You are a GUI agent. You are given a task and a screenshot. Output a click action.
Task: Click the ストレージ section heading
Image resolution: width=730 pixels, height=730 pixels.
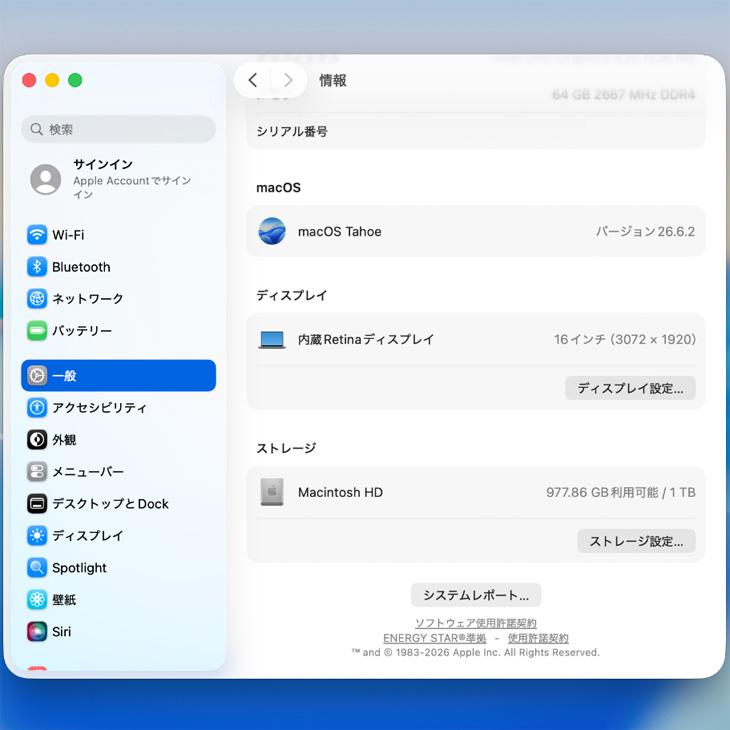point(286,448)
